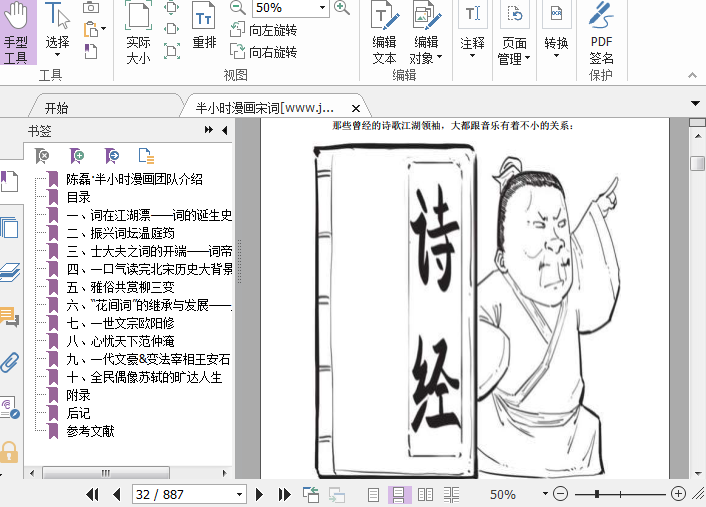Open bookmark 七、一世文宗欧阳修
This screenshot has height=507, width=706.
[x=120, y=323]
